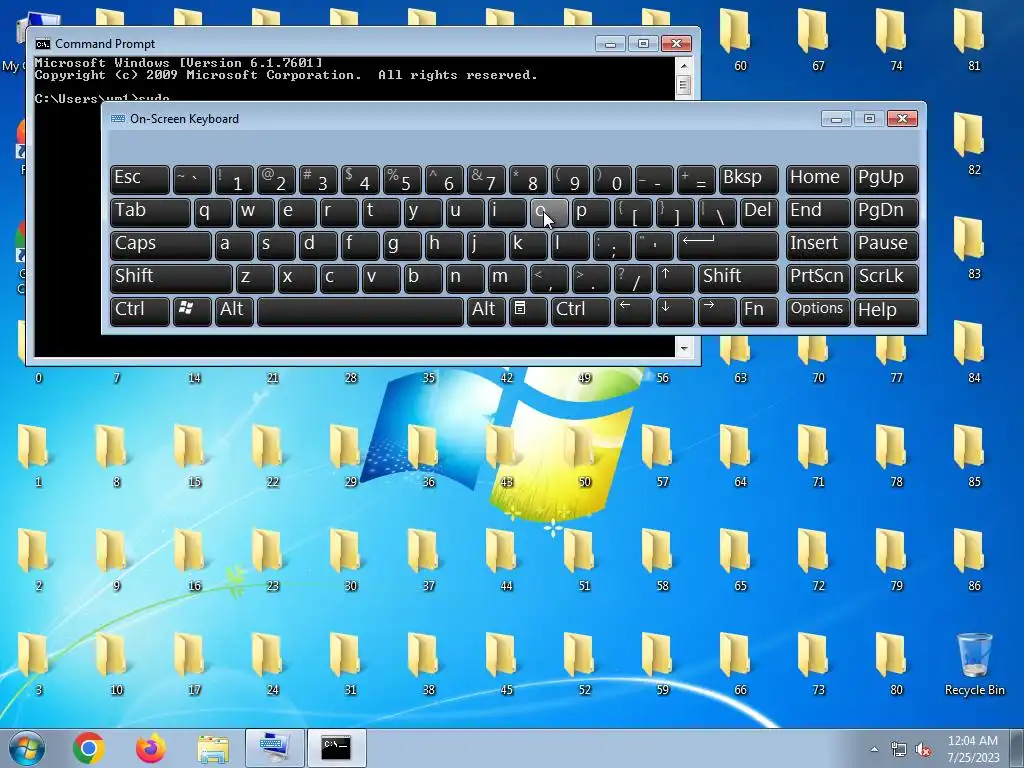Open Command Prompt title bar system icon
This screenshot has width=1024, height=768.
[x=43, y=44]
